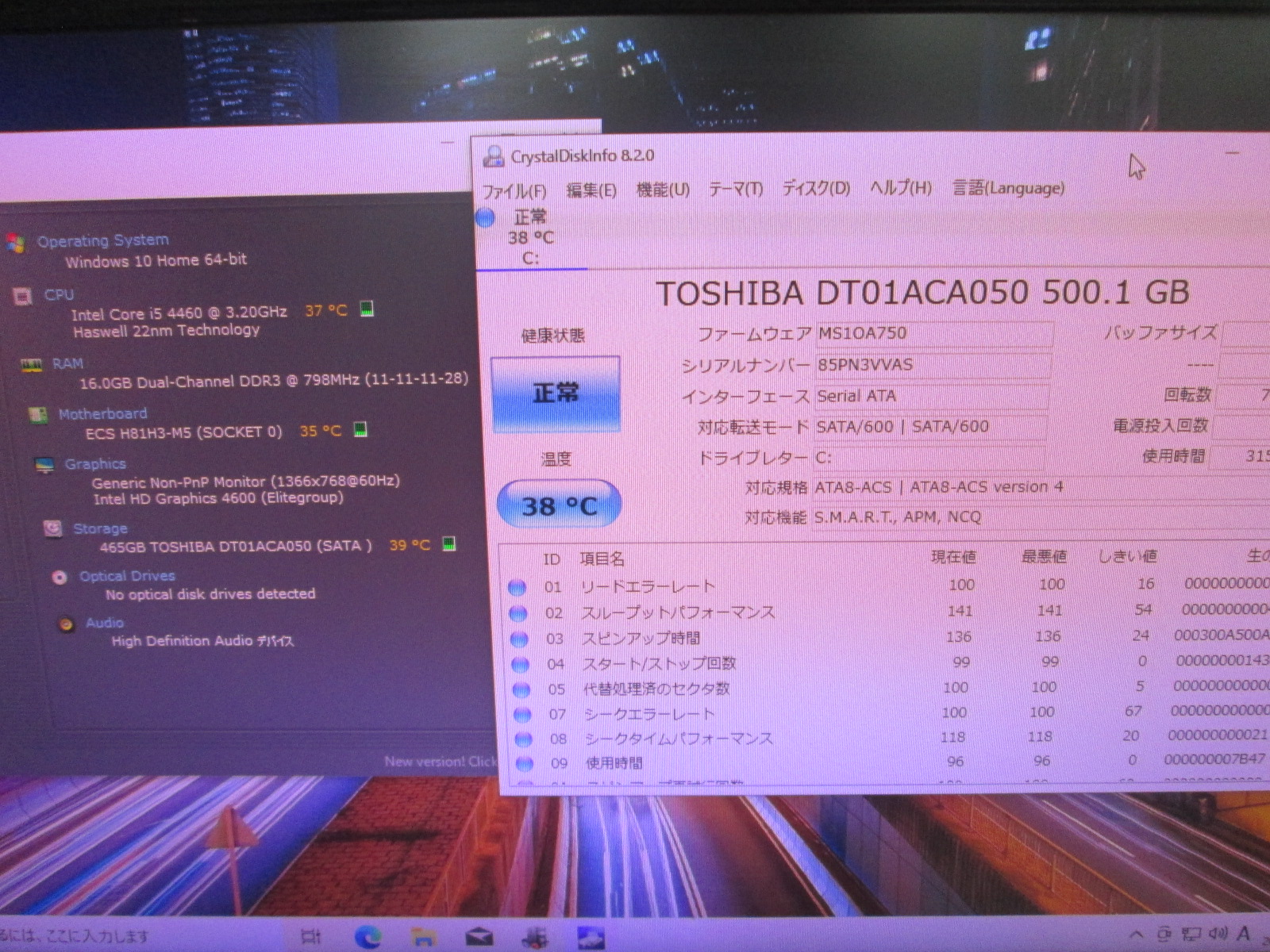Click the Optical Drives disc icon

tap(60, 578)
